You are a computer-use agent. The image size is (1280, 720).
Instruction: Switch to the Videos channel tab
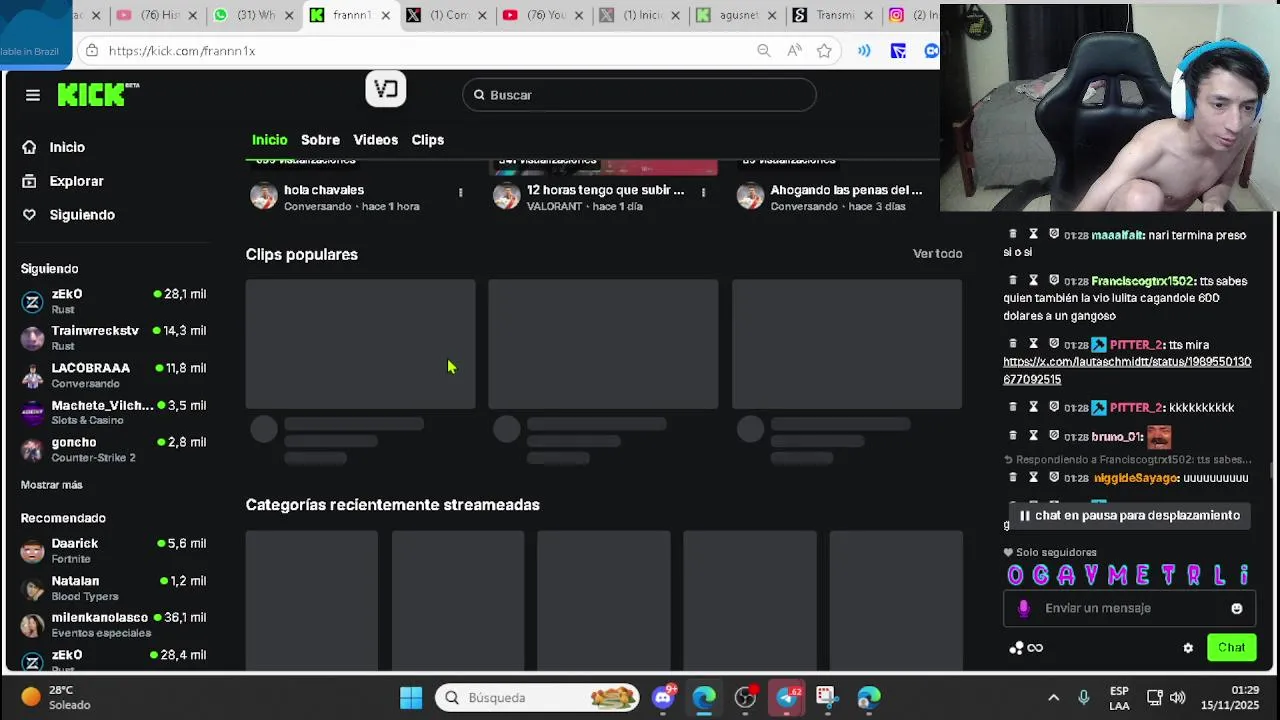pos(375,140)
